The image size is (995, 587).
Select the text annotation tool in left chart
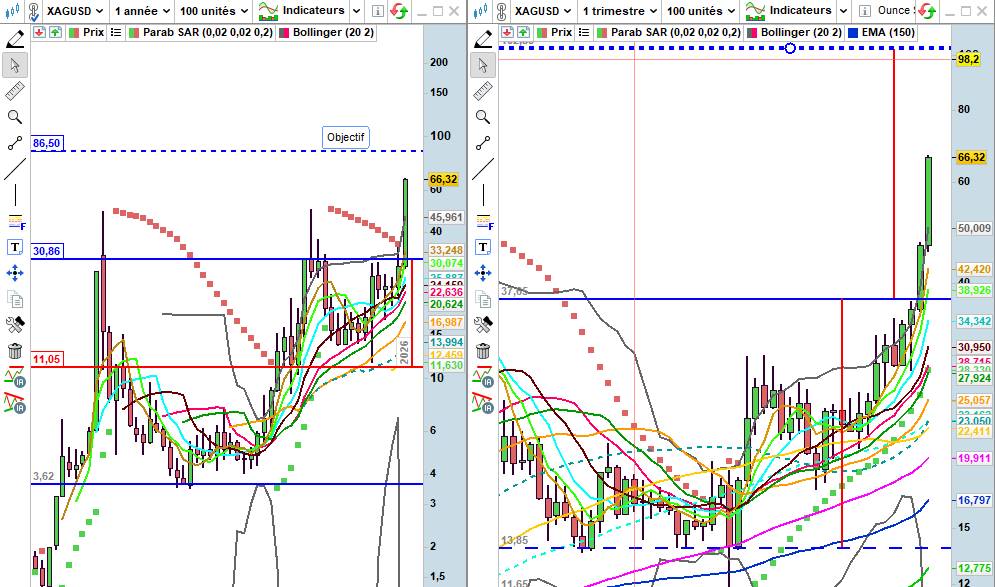pos(15,247)
